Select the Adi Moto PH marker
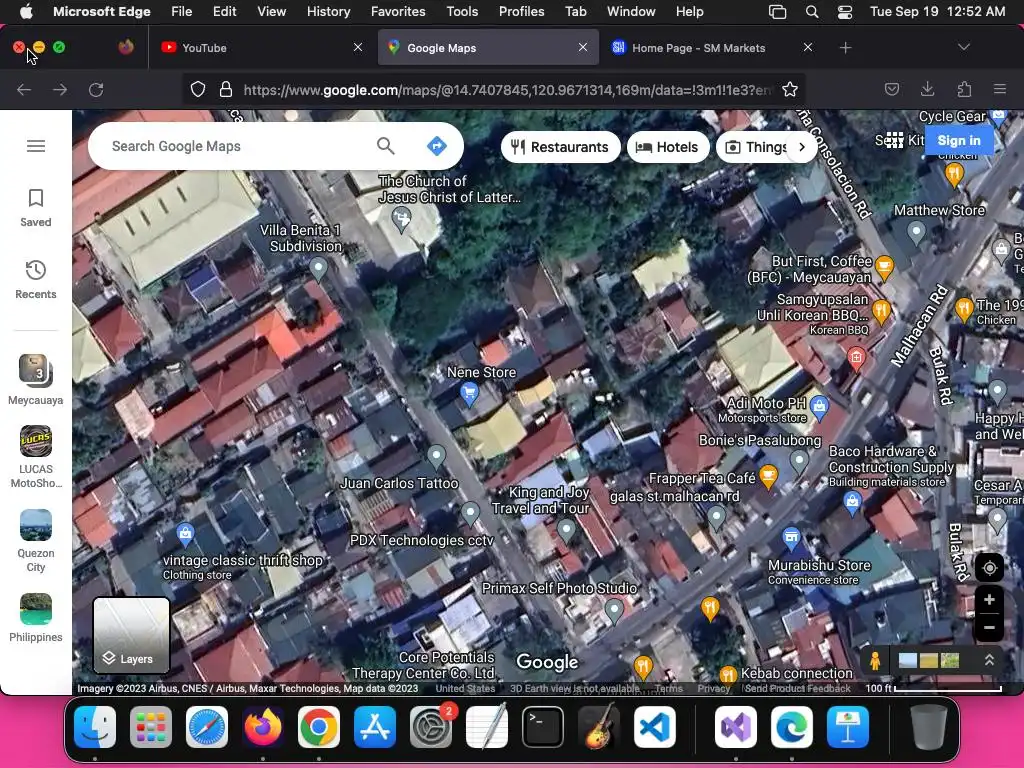 pos(819,407)
